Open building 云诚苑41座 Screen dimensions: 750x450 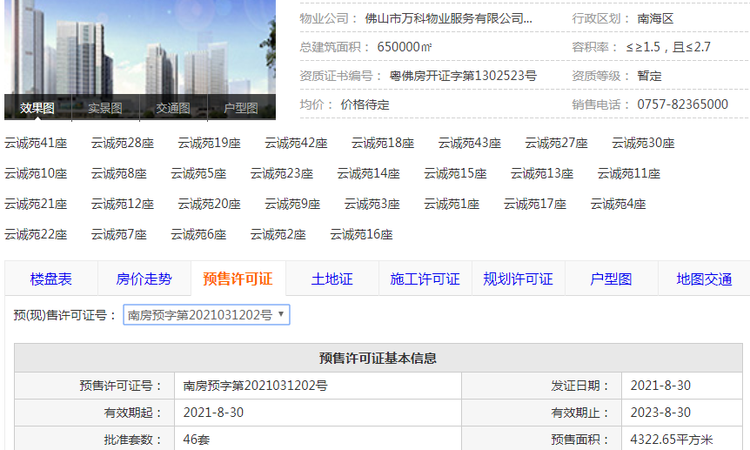(x=36, y=143)
